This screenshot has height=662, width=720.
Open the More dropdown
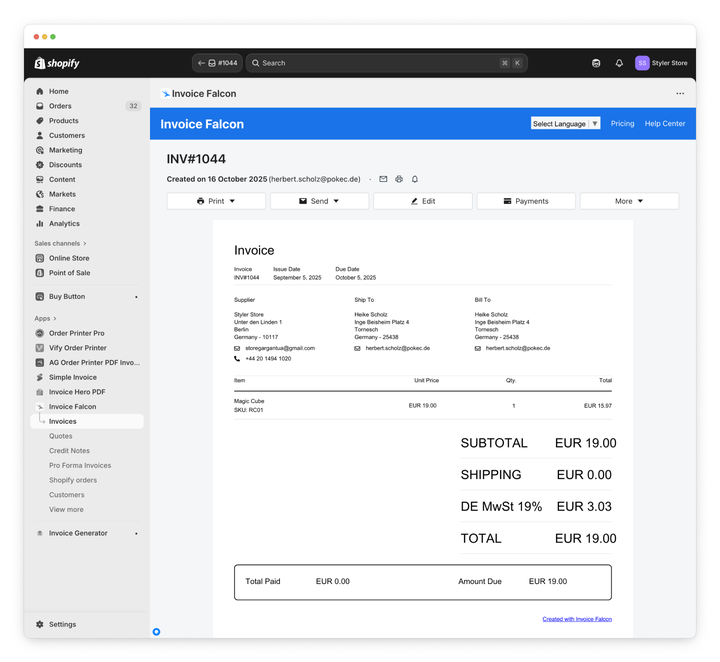630,201
